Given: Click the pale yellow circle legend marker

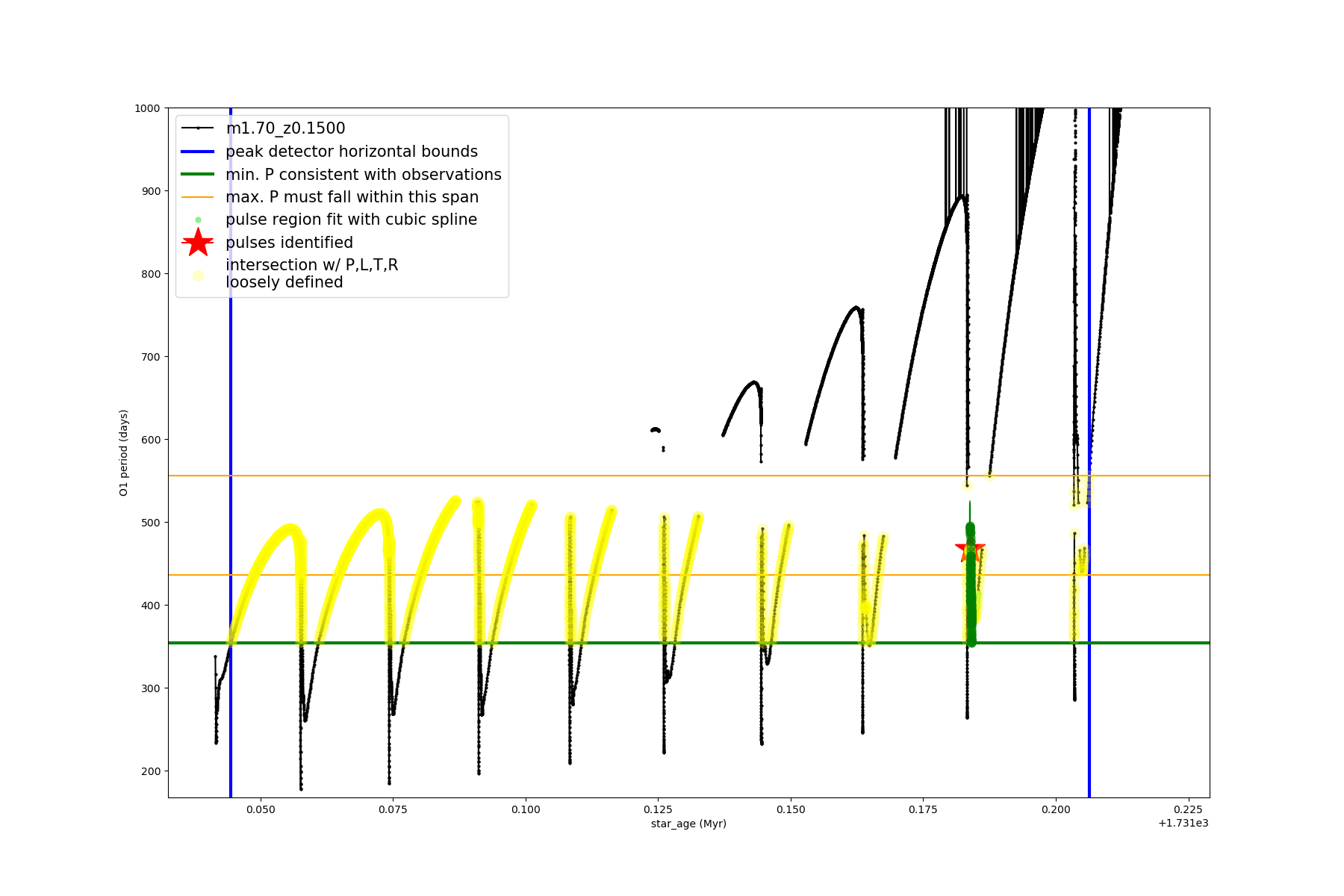Looking at the screenshot, I should (198, 276).
